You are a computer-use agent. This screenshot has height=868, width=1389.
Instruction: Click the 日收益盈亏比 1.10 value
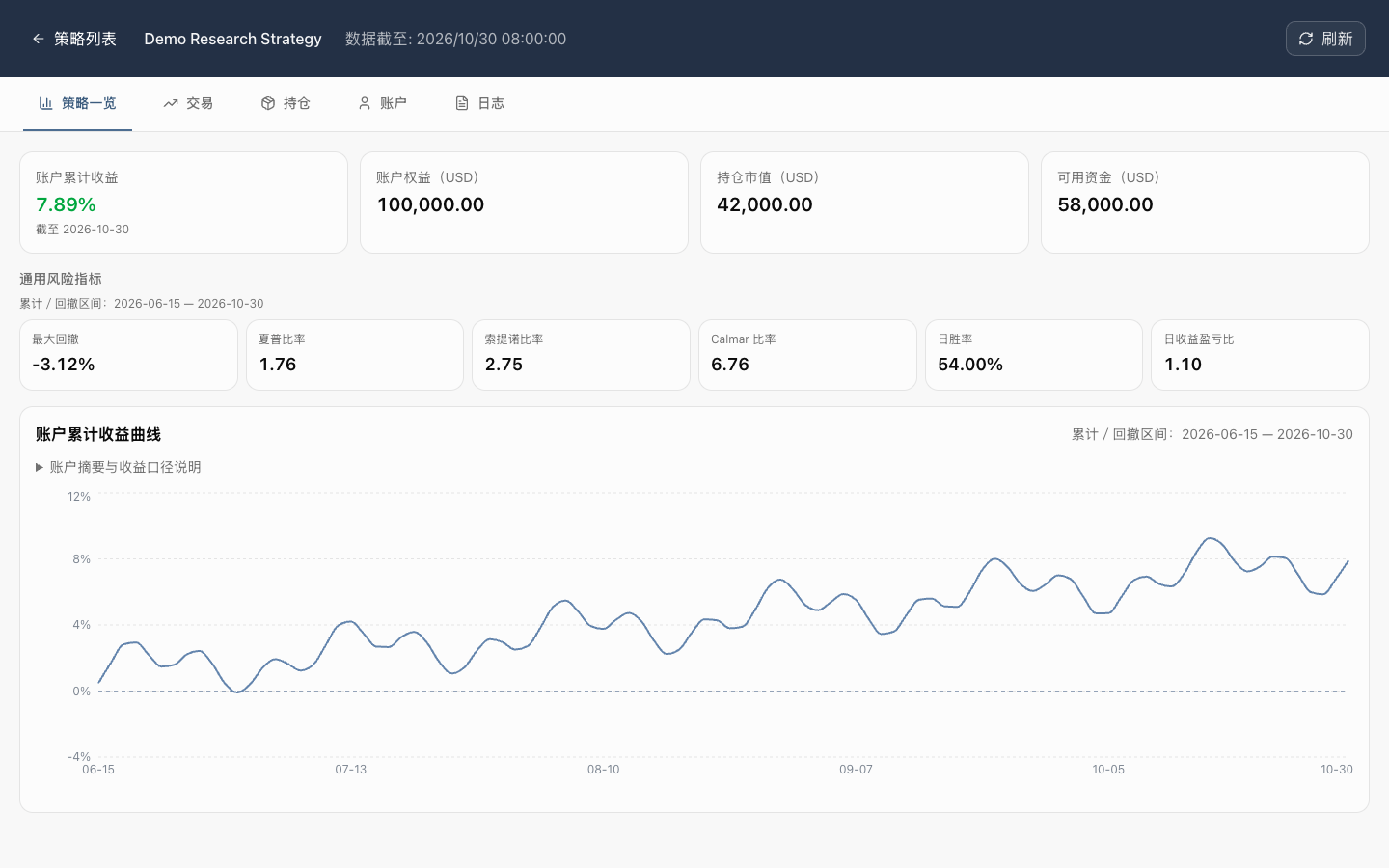click(1184, 365)
